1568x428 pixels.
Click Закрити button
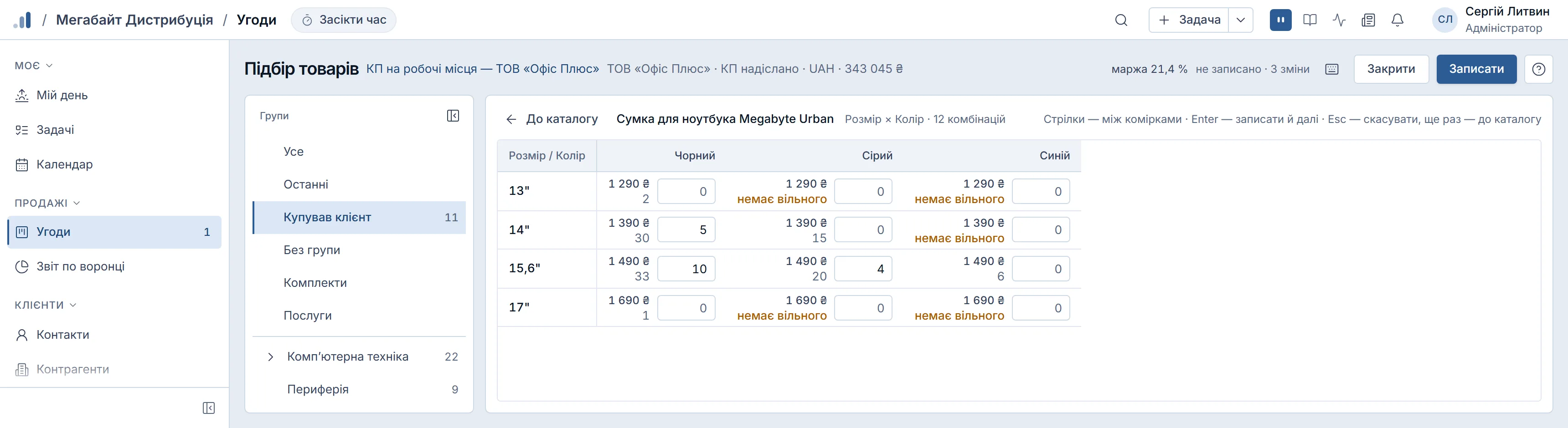[1391, 69]
